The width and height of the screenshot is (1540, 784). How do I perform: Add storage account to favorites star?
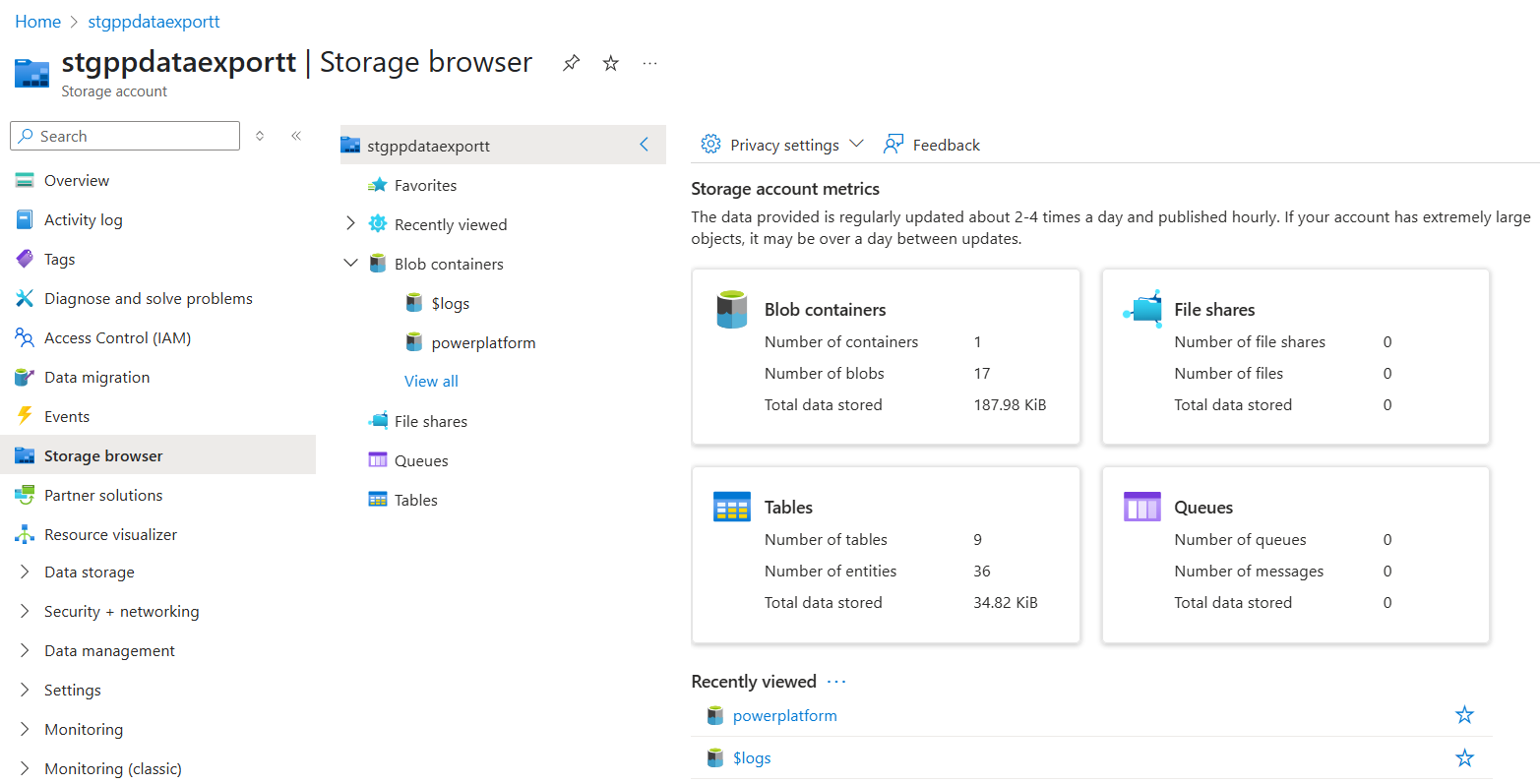[611, 63]
